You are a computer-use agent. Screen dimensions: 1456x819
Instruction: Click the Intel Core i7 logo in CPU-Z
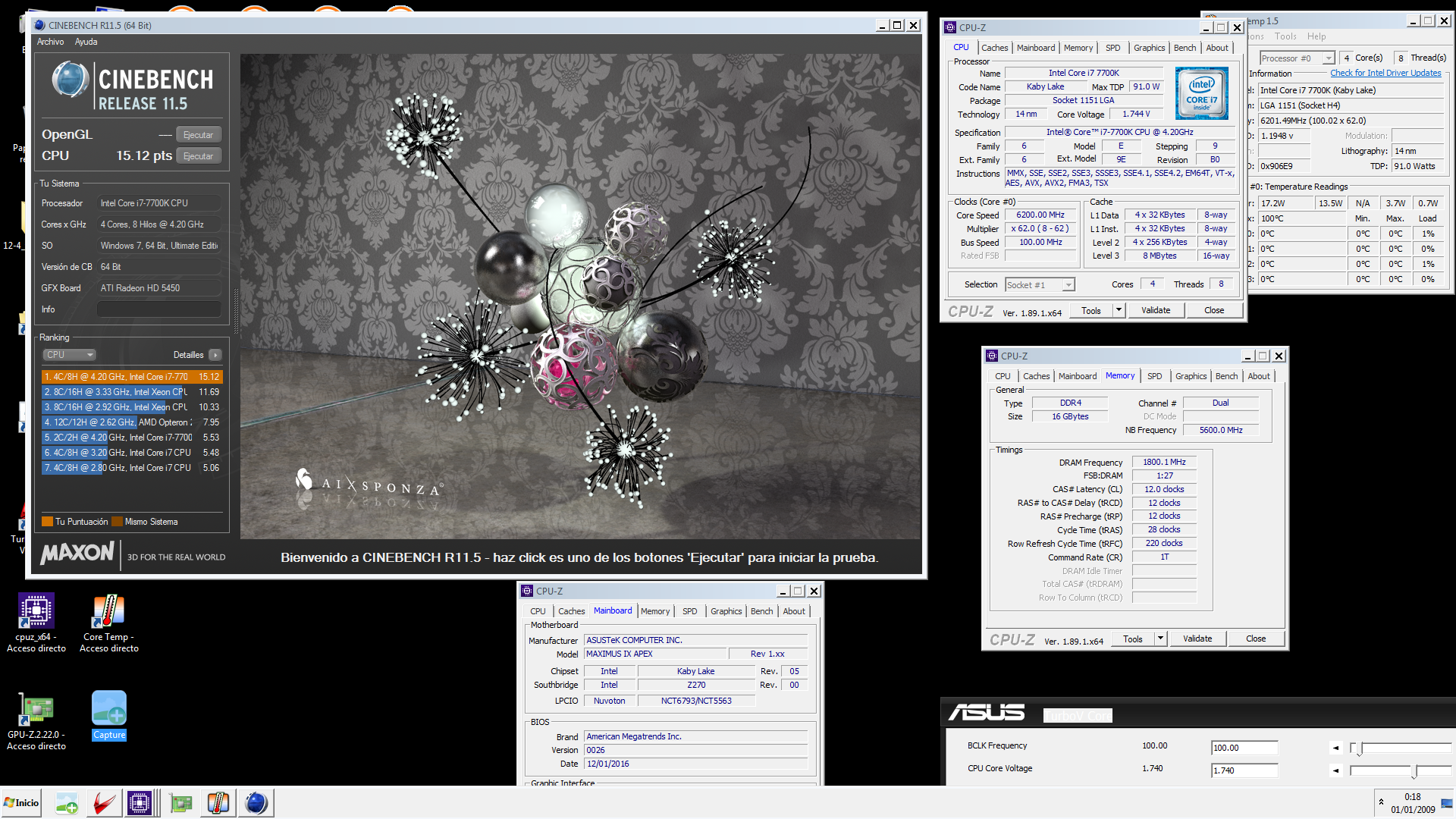point(1201,93)
